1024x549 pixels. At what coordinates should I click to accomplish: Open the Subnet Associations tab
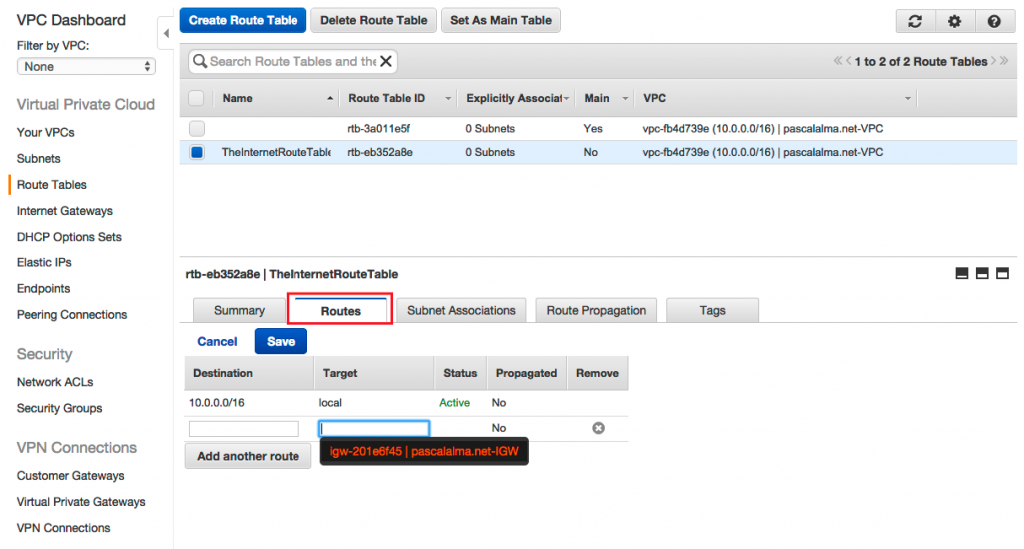461,311
